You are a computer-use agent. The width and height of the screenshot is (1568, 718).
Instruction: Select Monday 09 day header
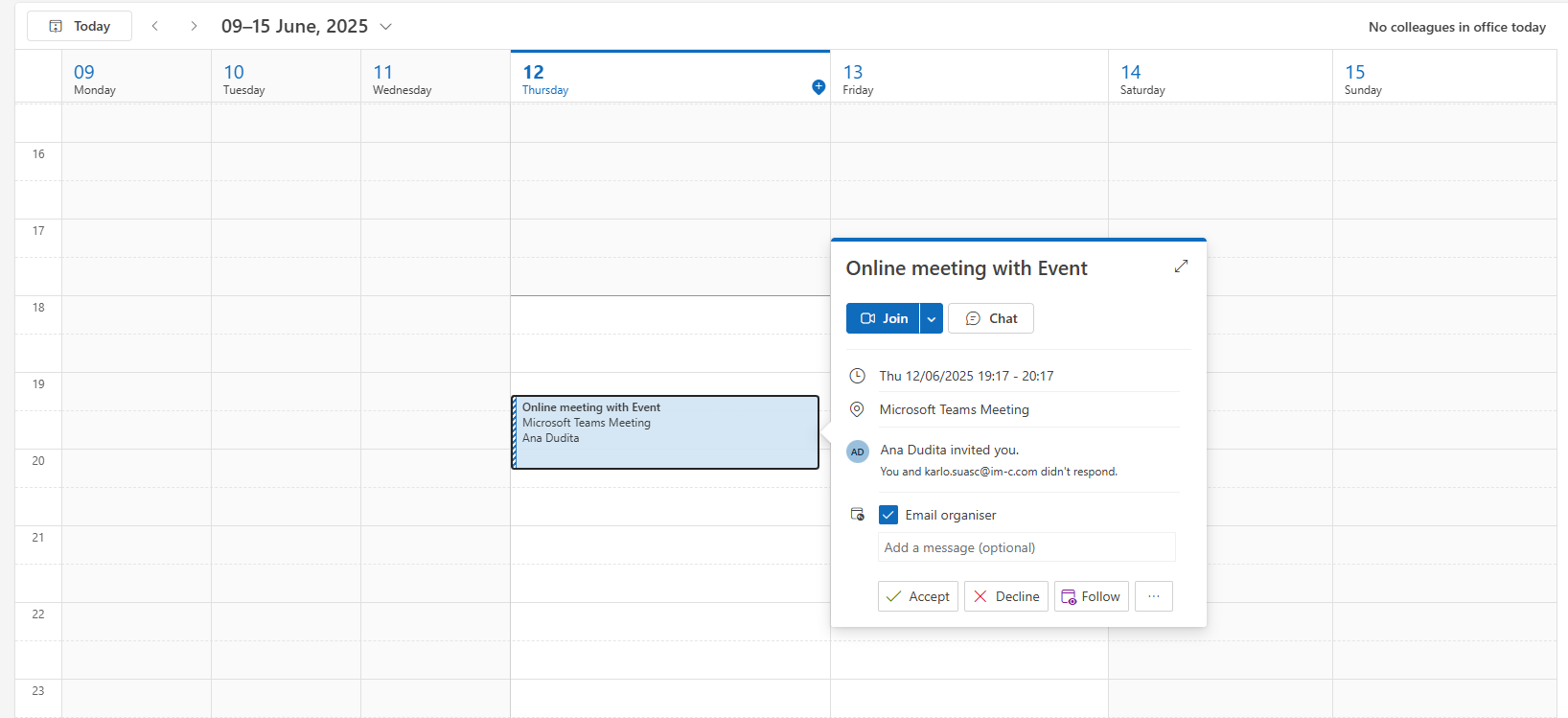click(x=95, y=79)
